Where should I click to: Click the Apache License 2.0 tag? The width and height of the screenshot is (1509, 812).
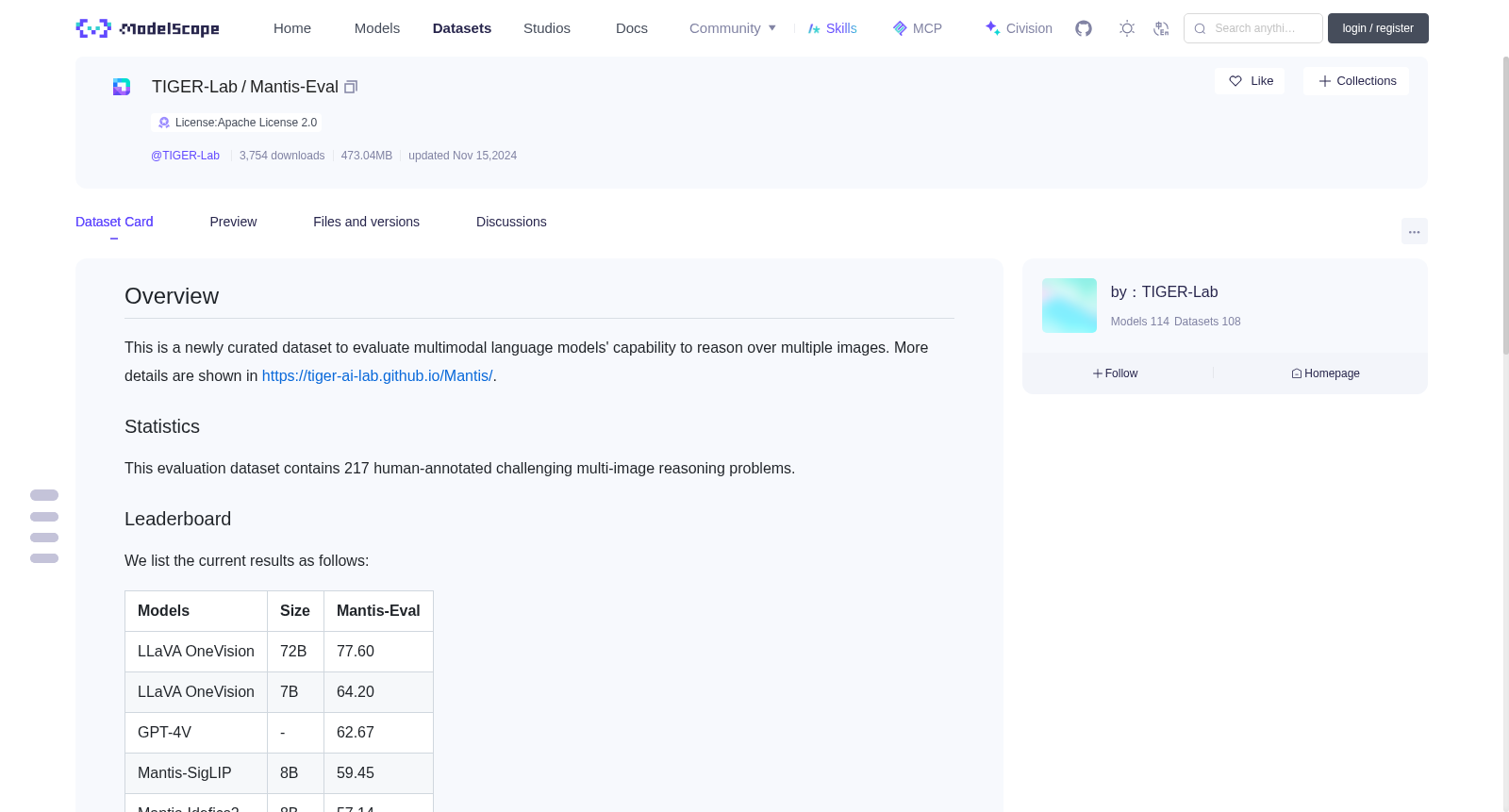(x=237, y=123)
